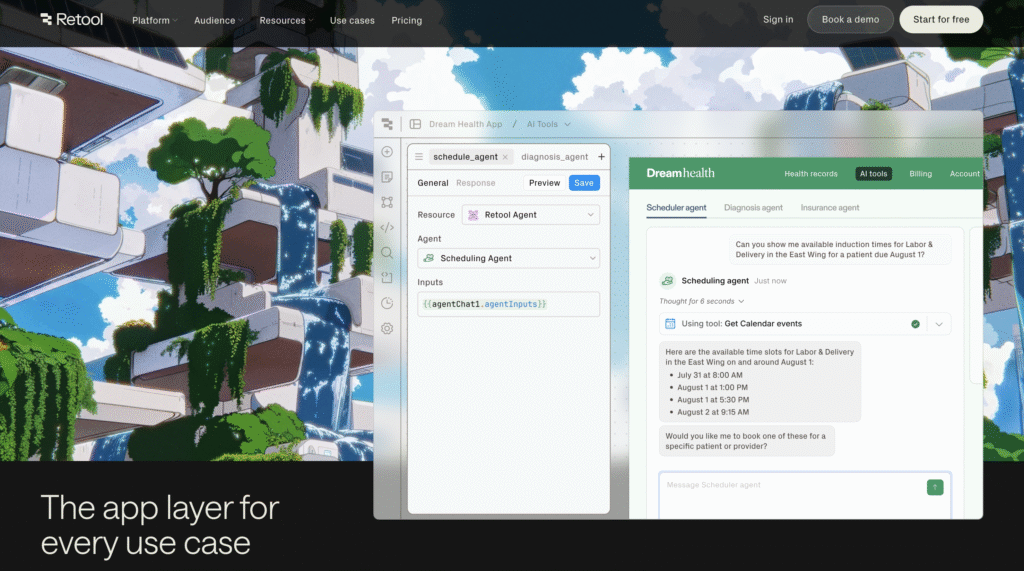The width and height of the screenshot is (1024, 571).
Task: Close the schedule_agent tab
Action: pyautogui.click(x=505, y=157)
